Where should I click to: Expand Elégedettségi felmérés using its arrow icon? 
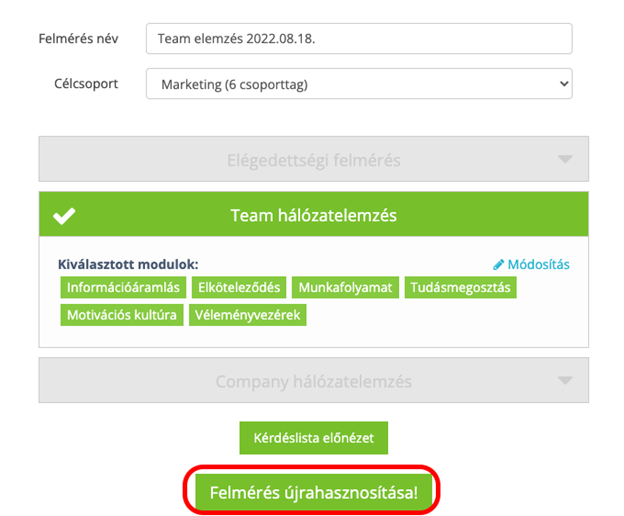tap(565, 159)
